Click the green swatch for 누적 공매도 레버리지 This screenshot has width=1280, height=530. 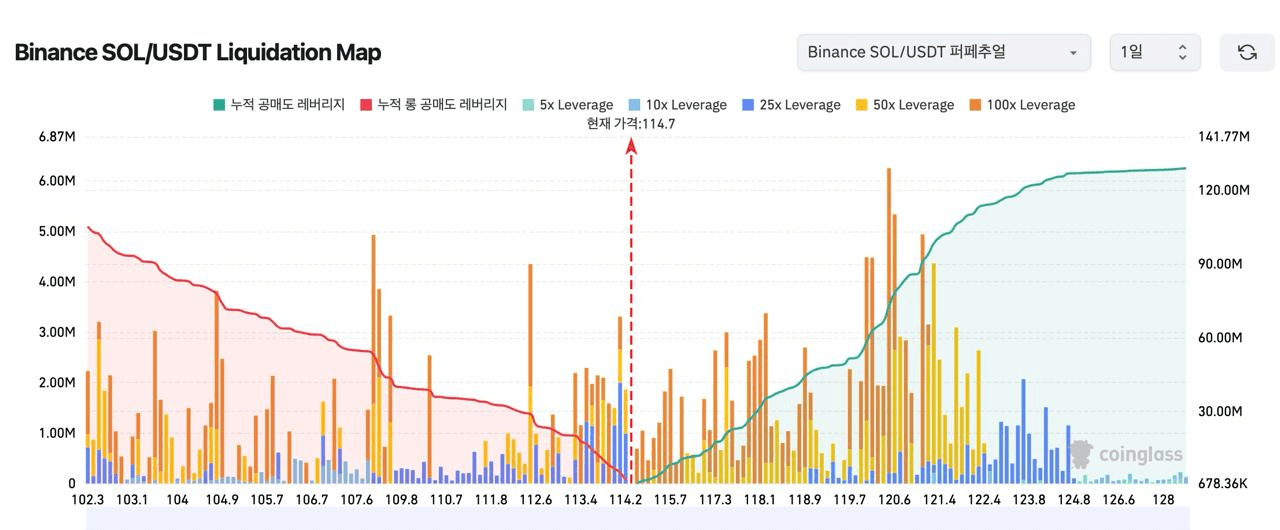[x=220, y=105]
